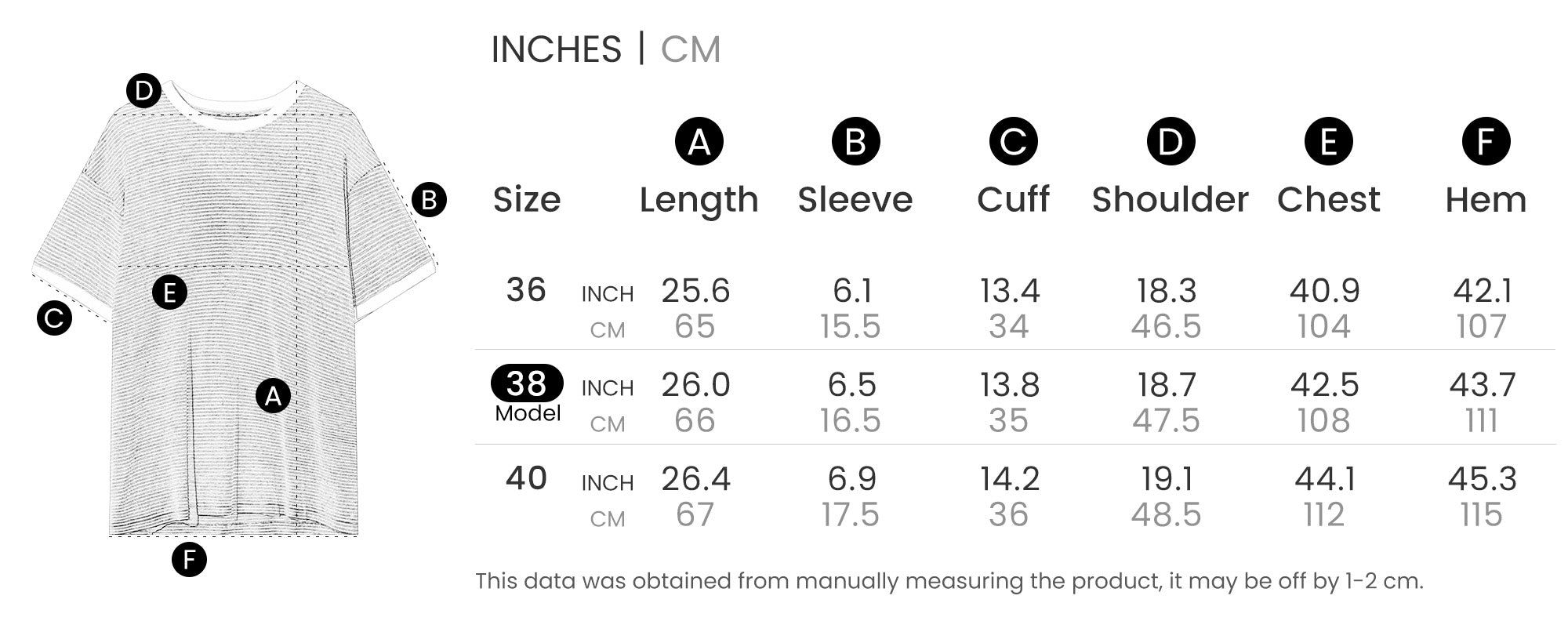Image resolution: width=1568 pixels, height=632 pixels.
Task: Click the Size column header
Action: [527, 200]
